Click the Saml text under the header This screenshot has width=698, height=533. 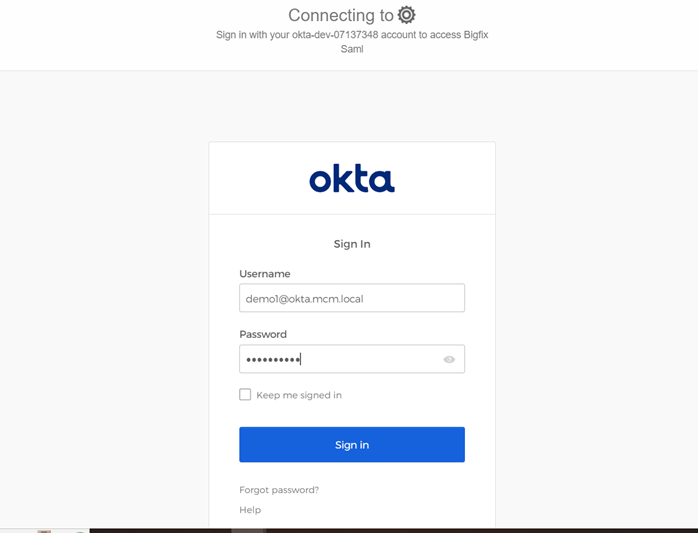tap(352, 49)
